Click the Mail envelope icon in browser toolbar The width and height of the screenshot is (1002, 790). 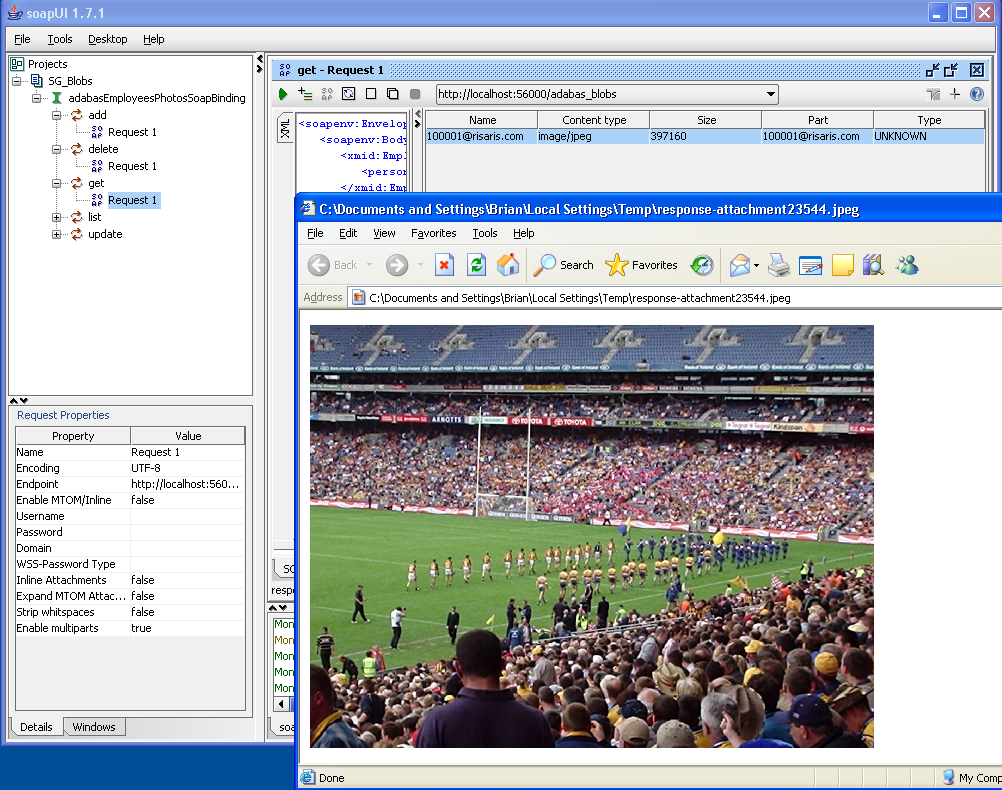click(x=739, y=265)
